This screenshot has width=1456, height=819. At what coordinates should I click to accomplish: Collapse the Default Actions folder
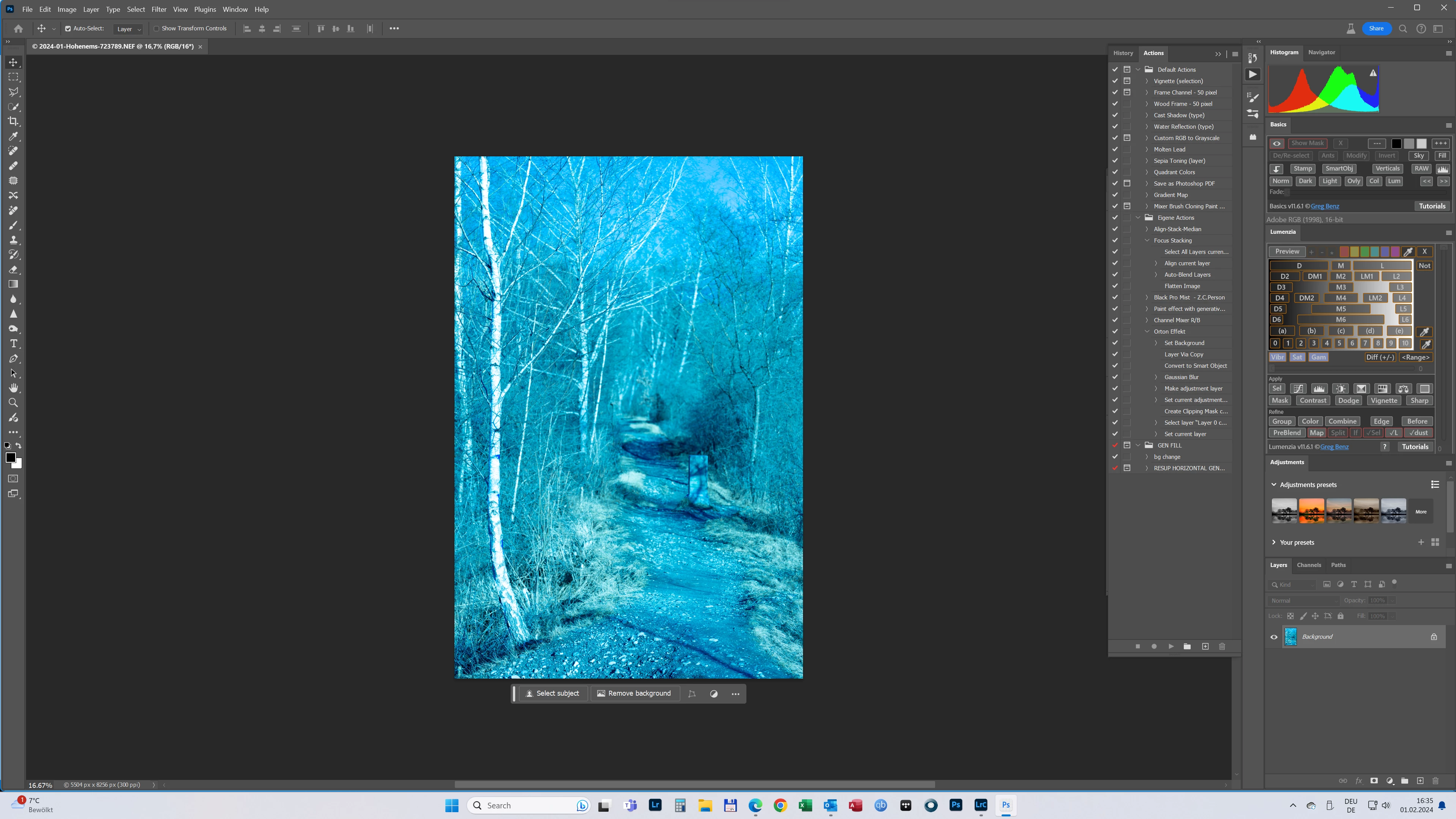point(1138,69)
